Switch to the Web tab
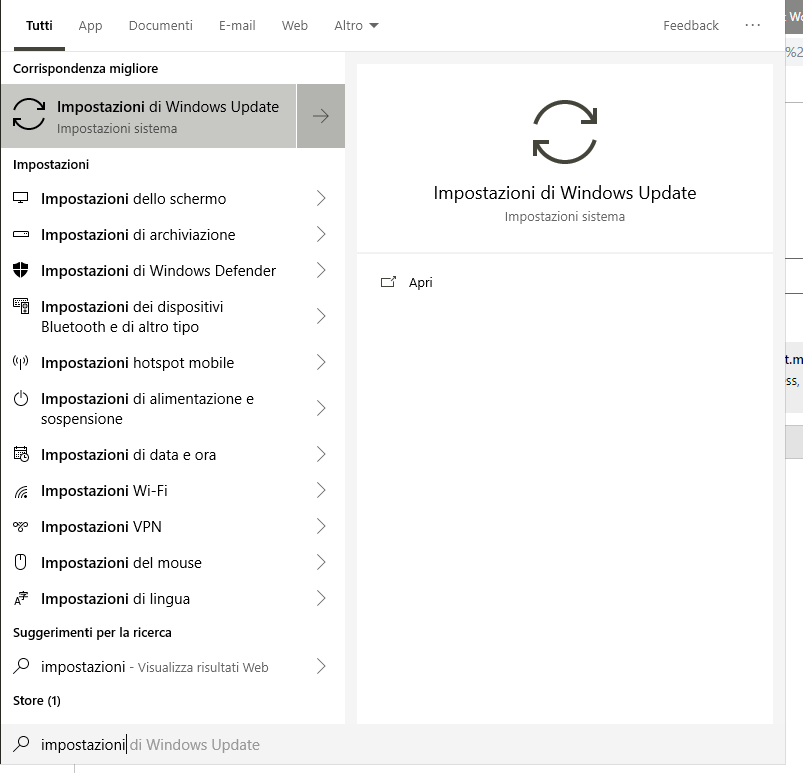 pos(294,26)
